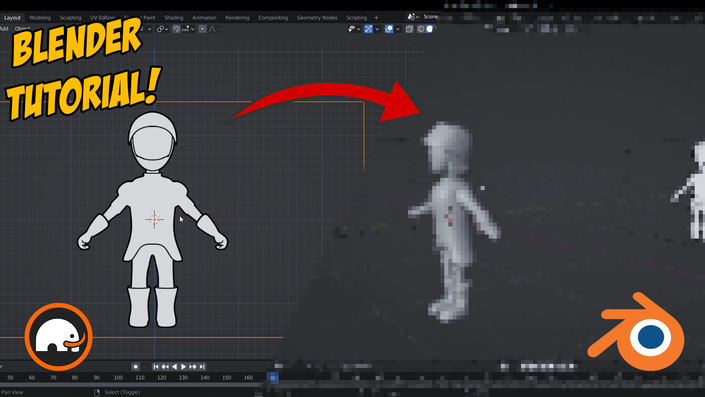Click the object types visibility icon
Viewport: 705px width, 397px height.
[351, 29]
